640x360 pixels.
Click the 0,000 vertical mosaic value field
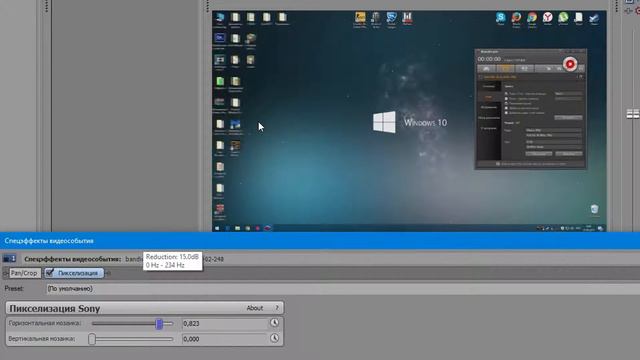pos(224,339)
